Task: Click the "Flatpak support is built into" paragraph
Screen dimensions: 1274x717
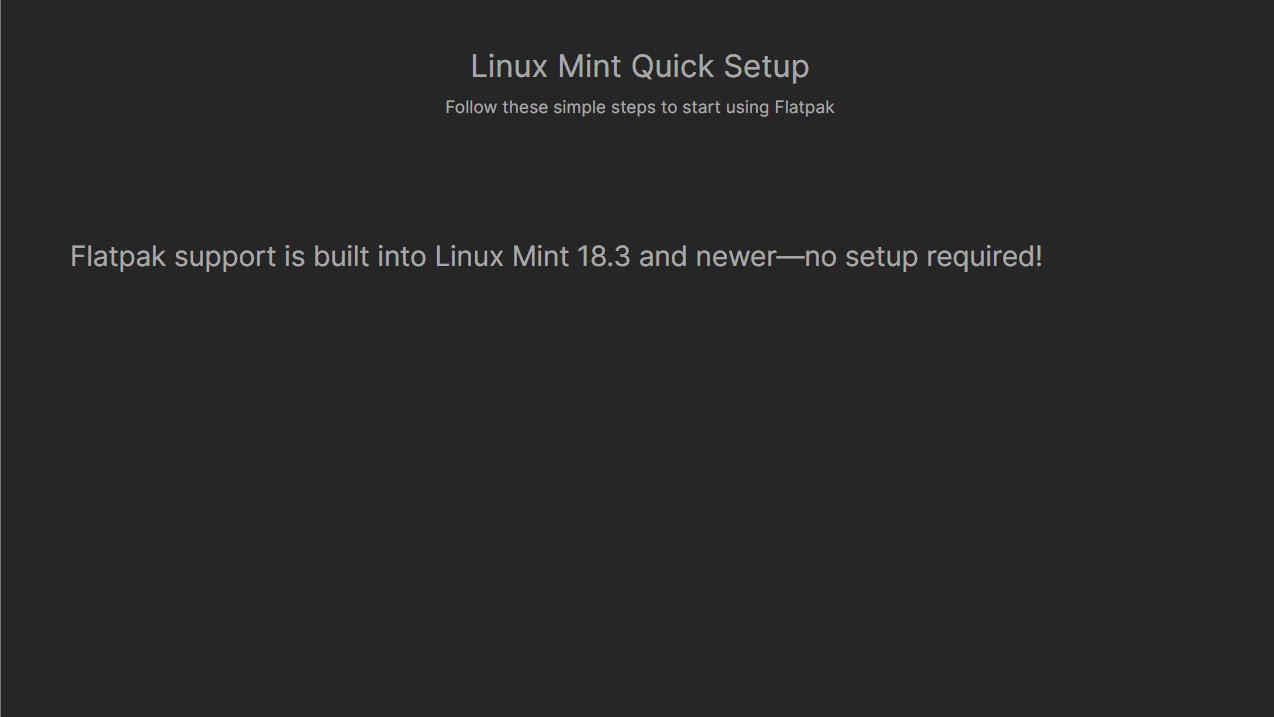Action: pos(556,257)
